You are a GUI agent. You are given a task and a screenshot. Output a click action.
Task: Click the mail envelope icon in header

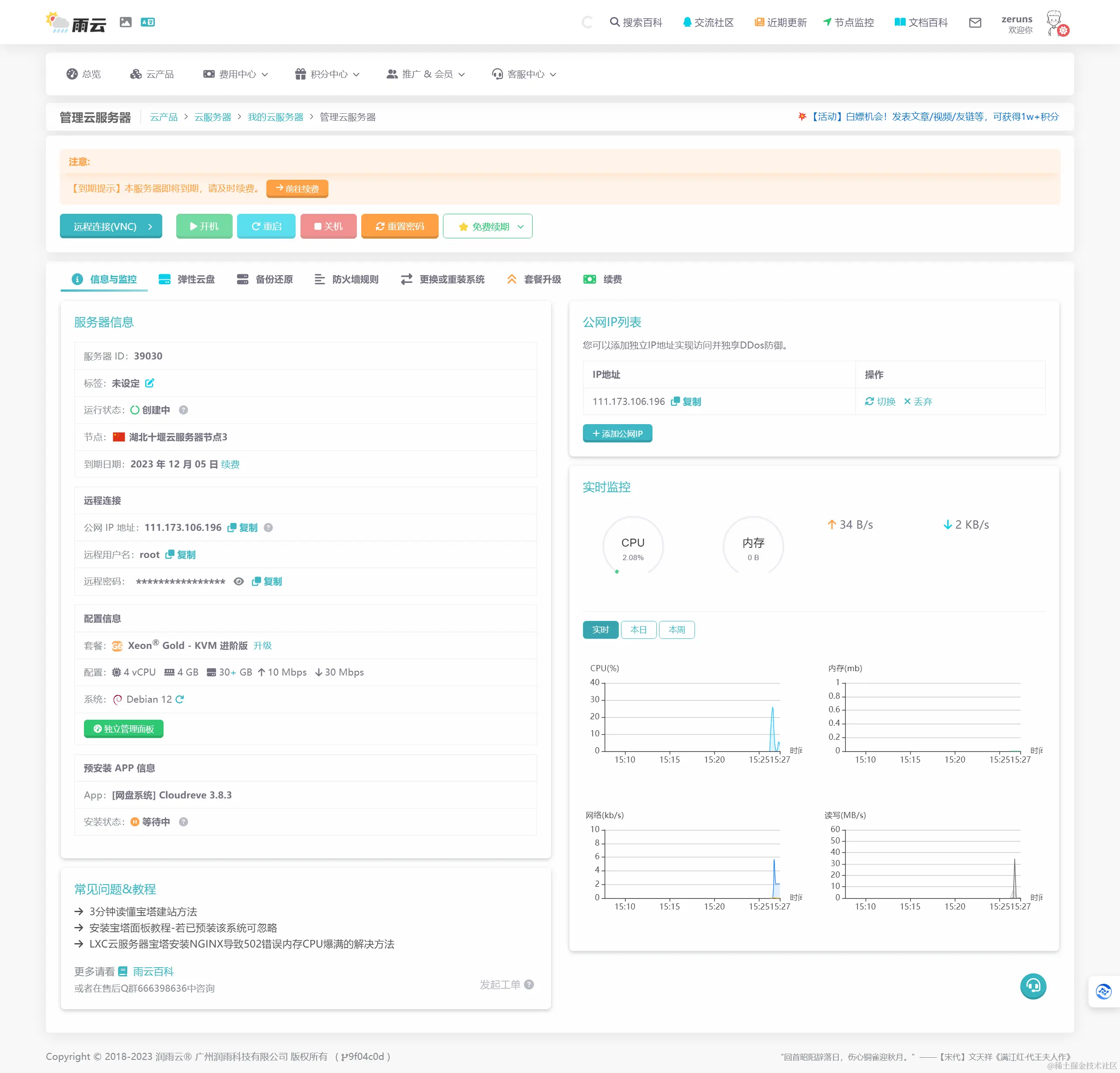975,23
